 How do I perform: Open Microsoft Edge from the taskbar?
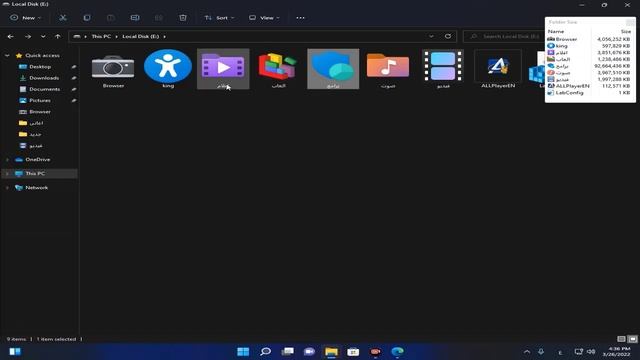(397, 351)
